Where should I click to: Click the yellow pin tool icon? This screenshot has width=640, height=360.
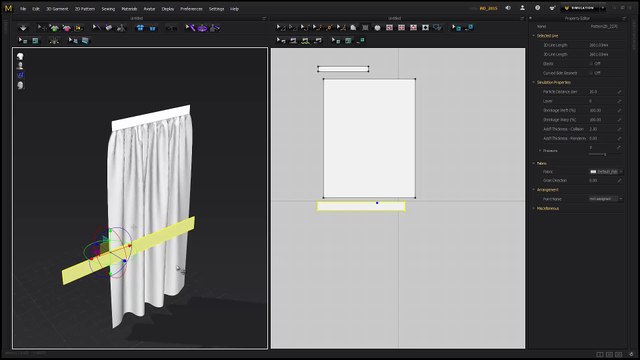coord(78,28)
